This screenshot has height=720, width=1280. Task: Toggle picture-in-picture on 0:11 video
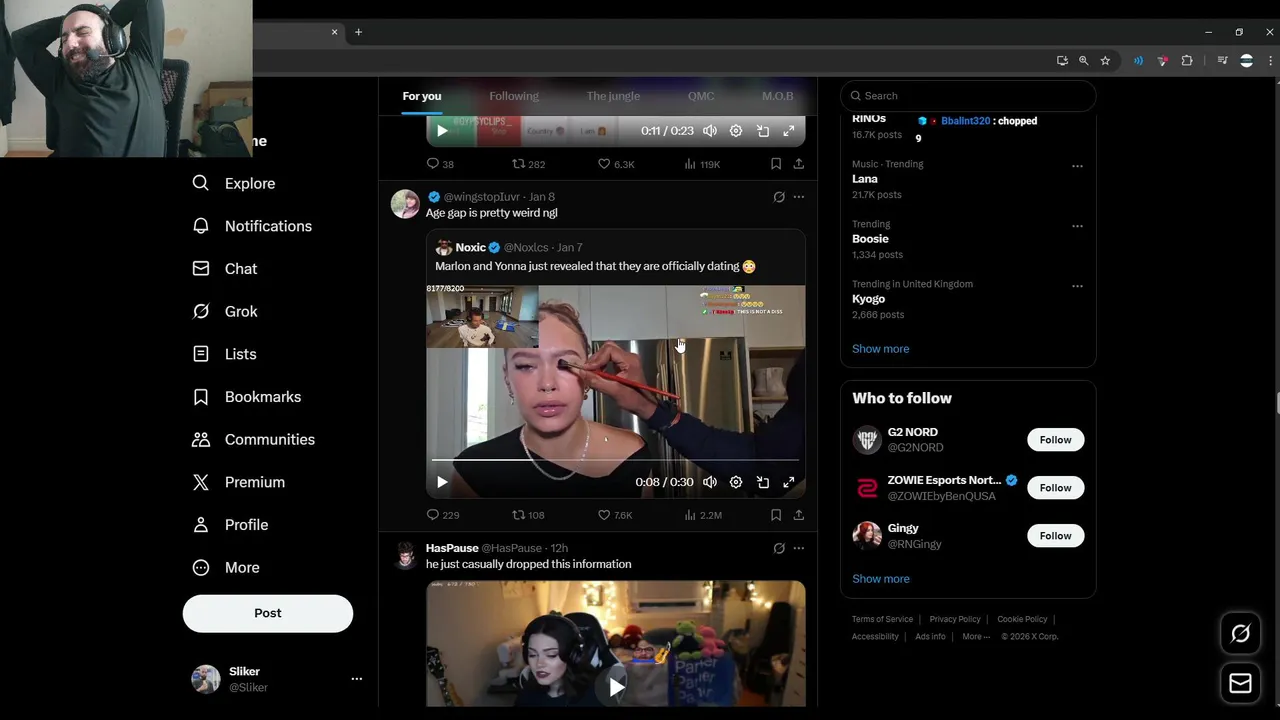pyautogui.click(x=763, y=131)
